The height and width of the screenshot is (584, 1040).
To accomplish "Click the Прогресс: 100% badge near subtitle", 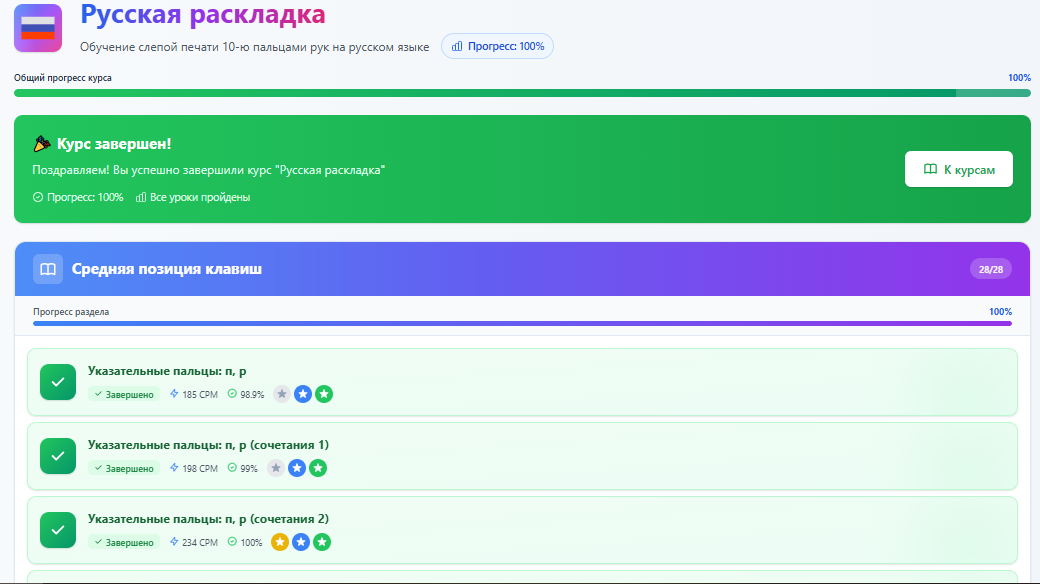I will (497, 46).
